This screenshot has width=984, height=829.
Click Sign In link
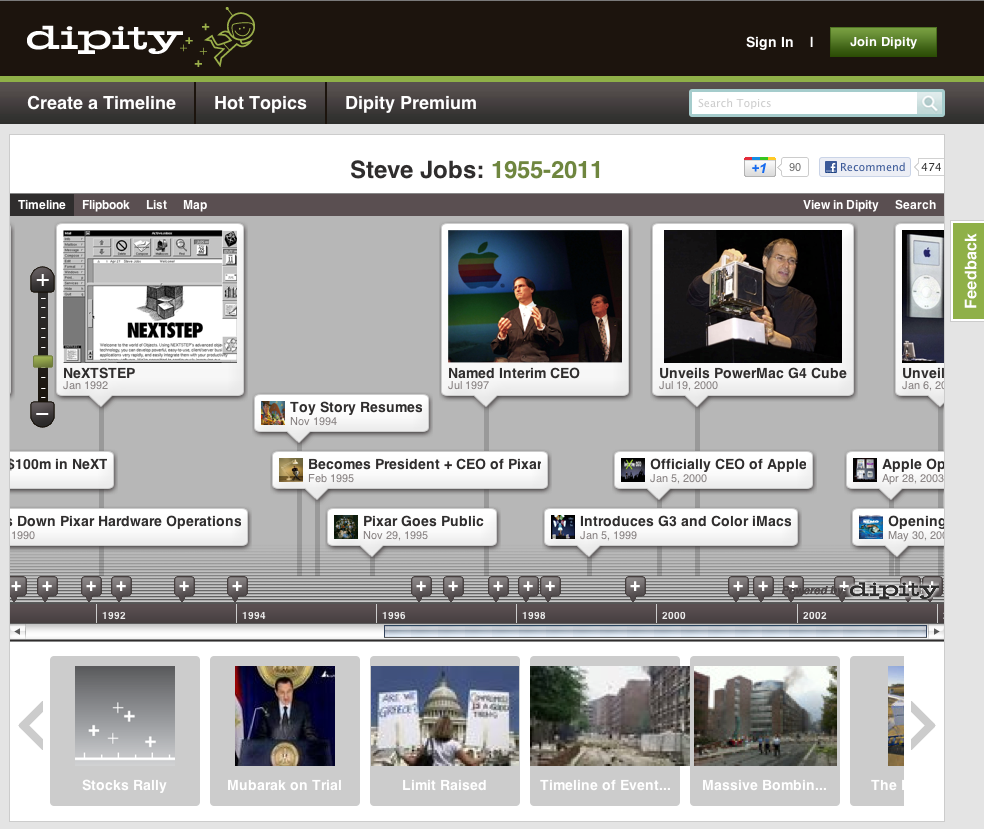pyautogui.click(x=769, y=42)
